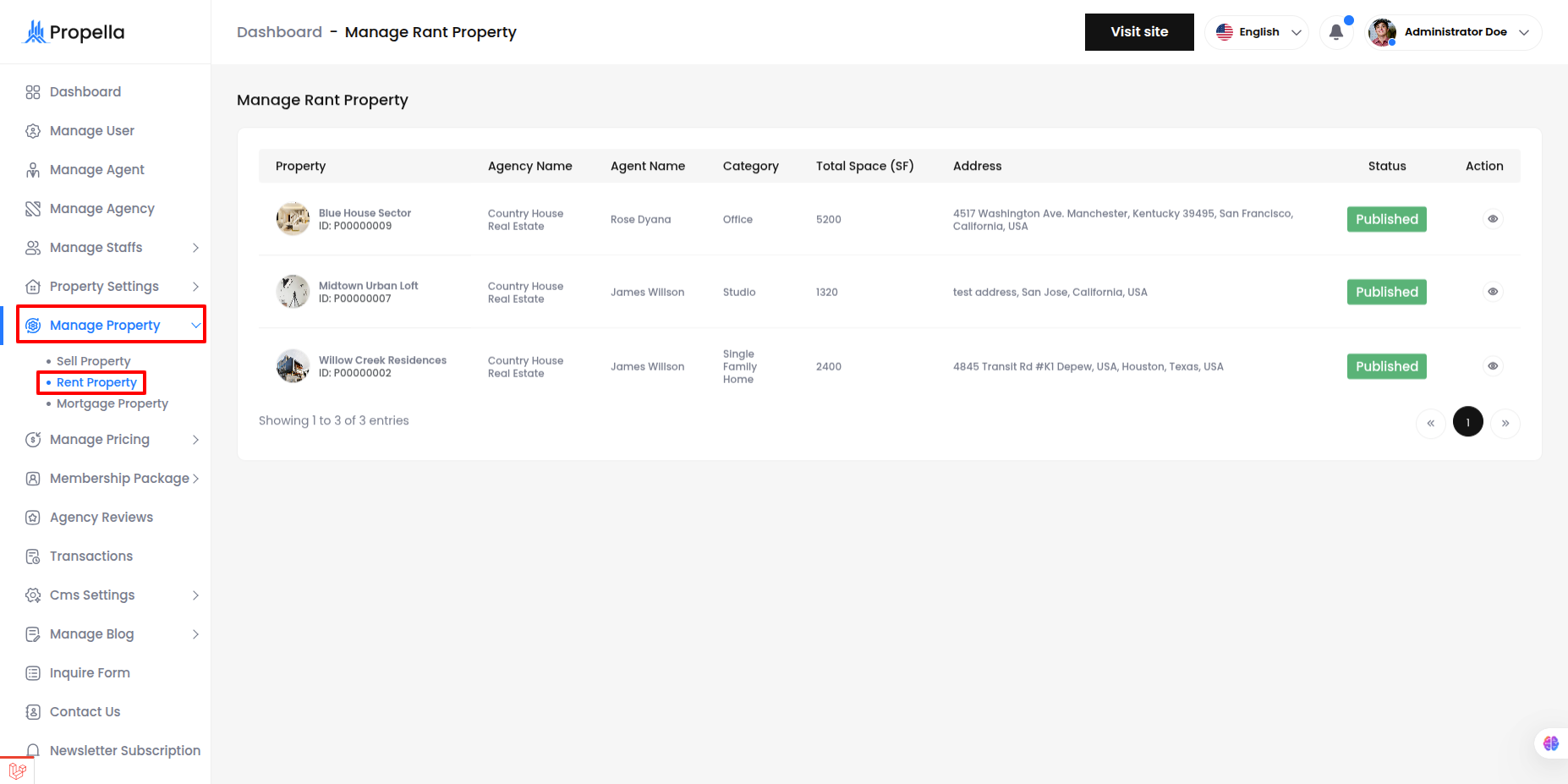Select Sell Property submenu item
Image resolution: width=1568 pixels, height=784 pixels.
tap(93, 361)
